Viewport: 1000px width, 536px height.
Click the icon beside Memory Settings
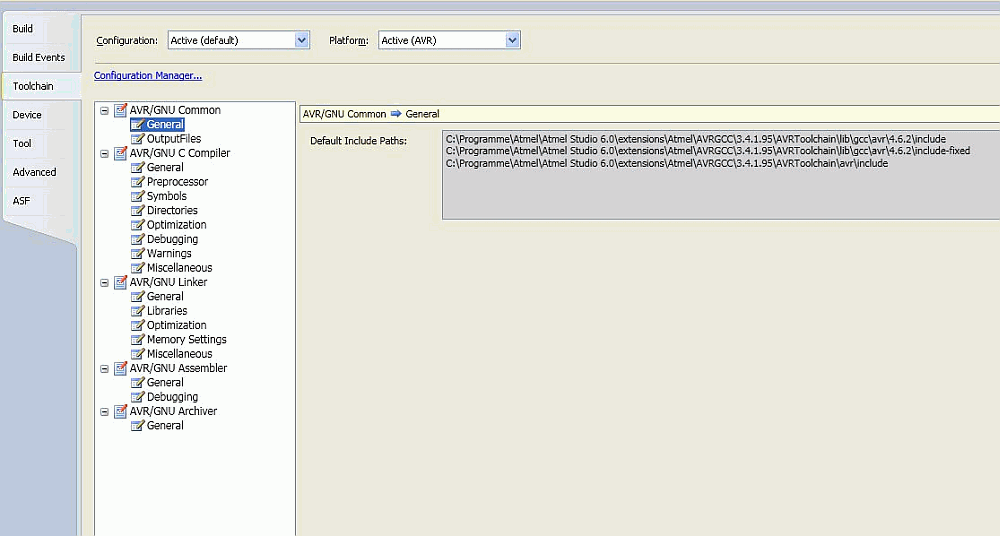click(x=138, y=339)
